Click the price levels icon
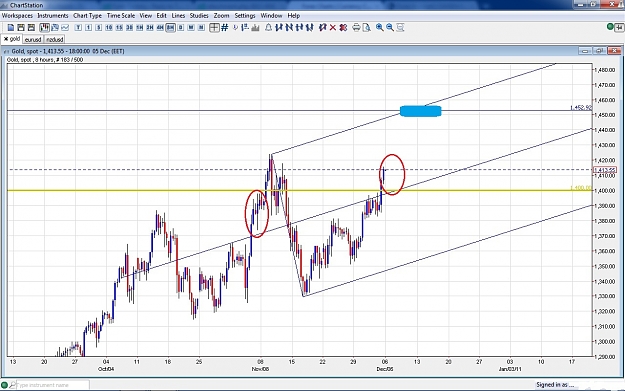Image resolution: width=625 pixels, height=391 pixels. (x=245, y=28)
